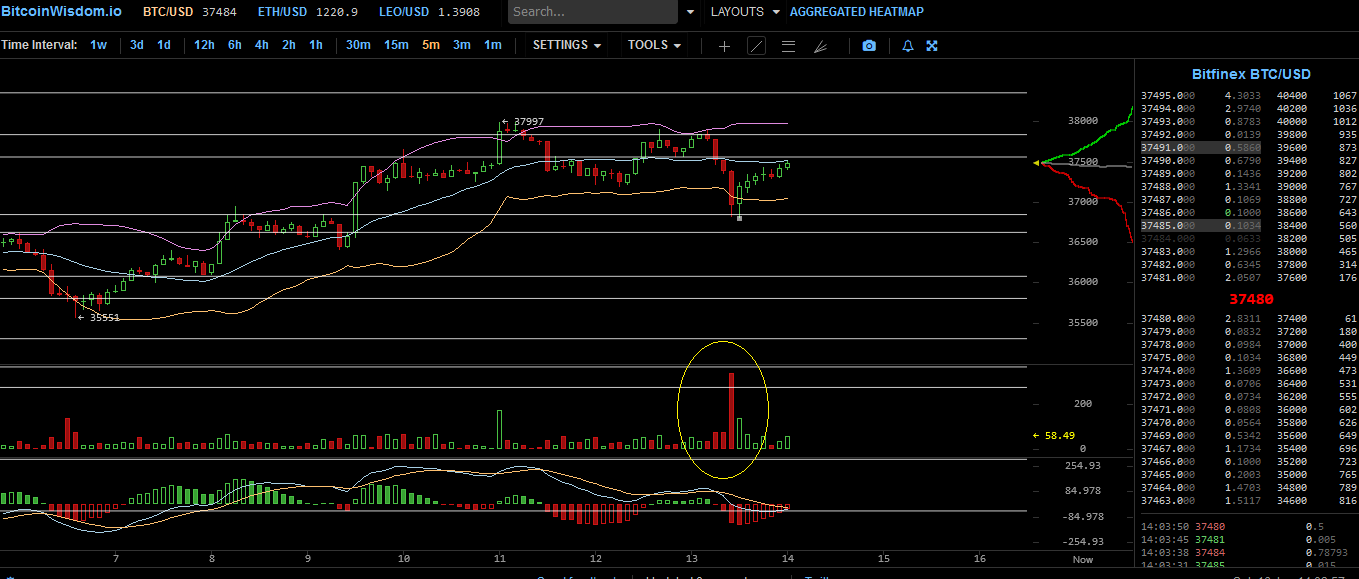Click the Now label on time axis
Image resolution: width=1359 pixels, height=579 pixels.
1083,559
